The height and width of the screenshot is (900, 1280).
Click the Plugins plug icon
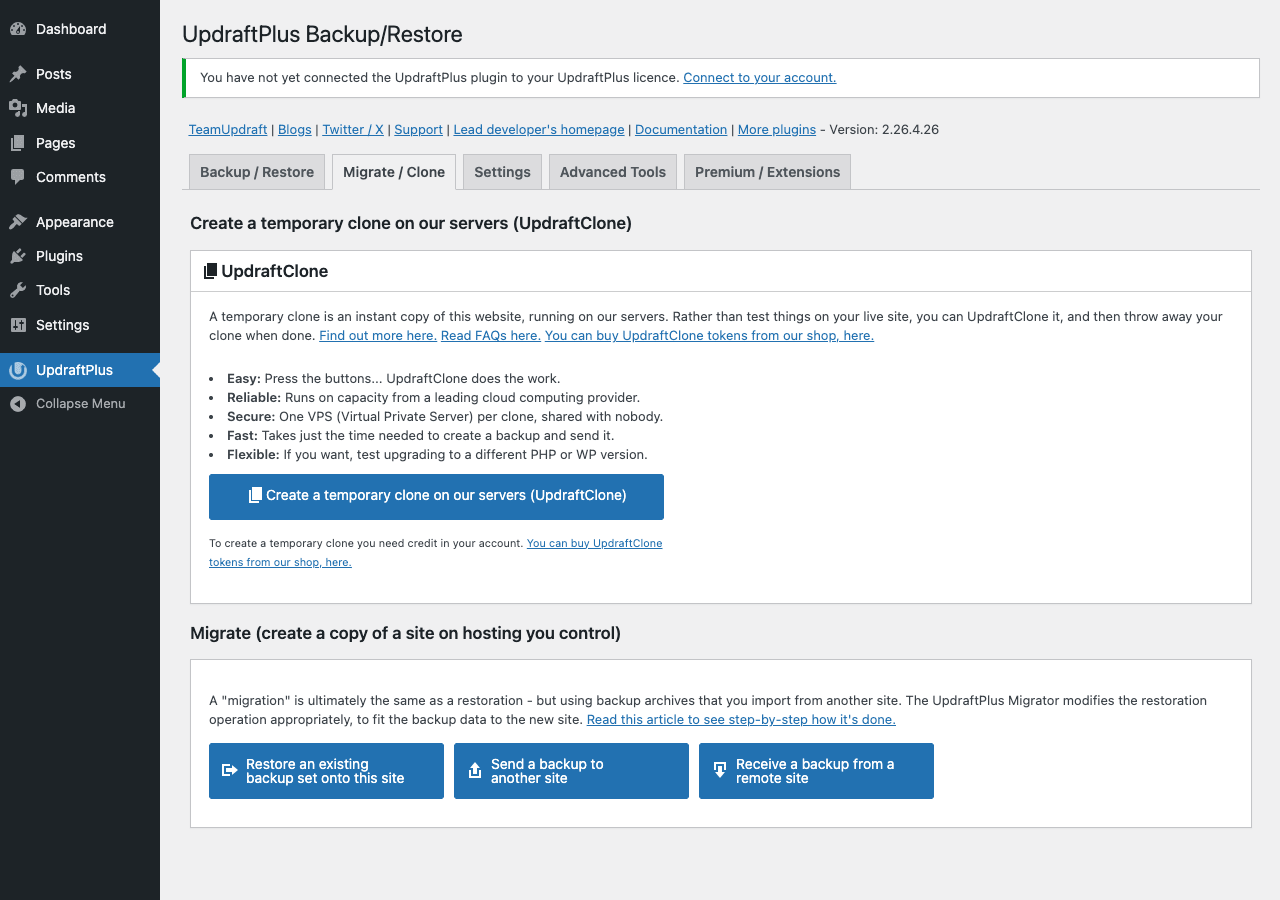(18, 256)
